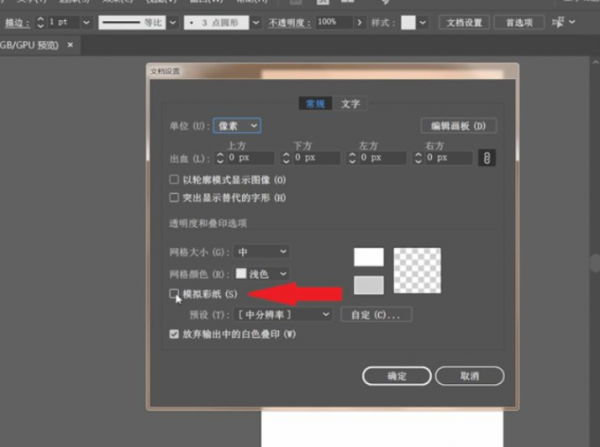
Task: Expand the stroke weight dropdown
Action: [x=86, y=23]
